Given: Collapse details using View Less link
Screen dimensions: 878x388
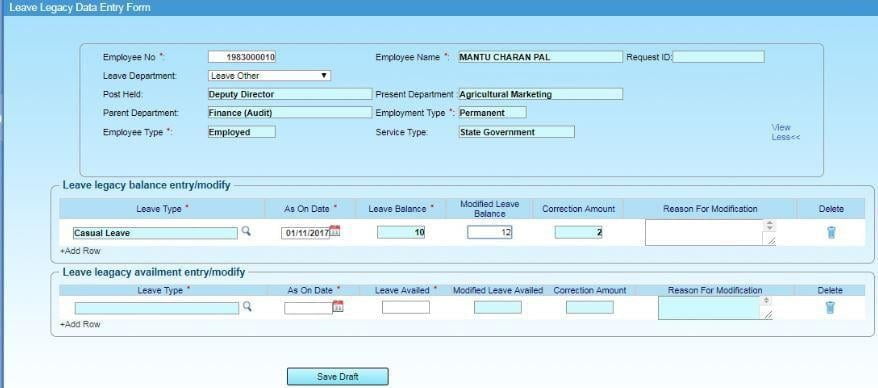Looking at the screenshot, I should click(785, 132).
